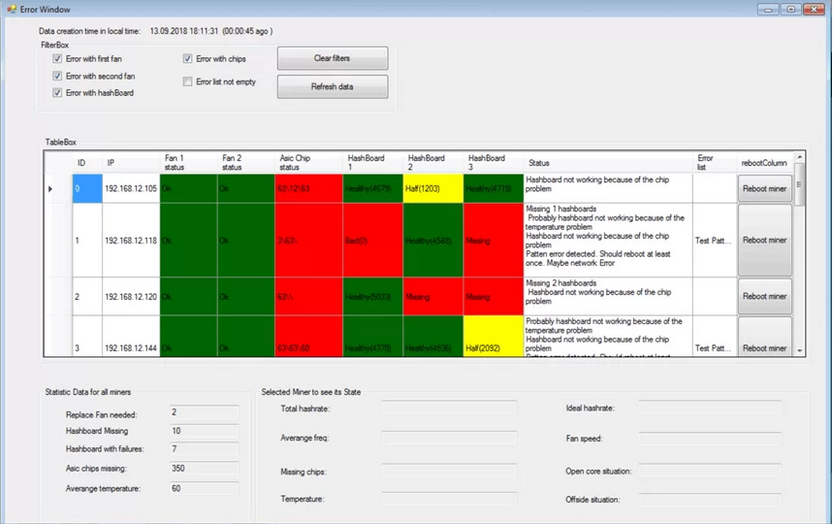Viewport: 833px width, 524px height.
Task: Click Asic chip cell 3\63\ in row 1
Action: pos(309,240)
